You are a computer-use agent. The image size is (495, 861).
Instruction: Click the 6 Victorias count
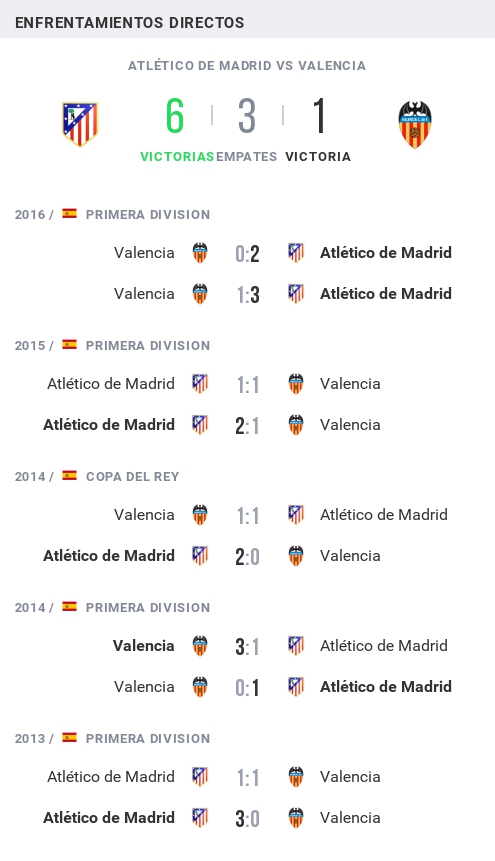[175, 116]
